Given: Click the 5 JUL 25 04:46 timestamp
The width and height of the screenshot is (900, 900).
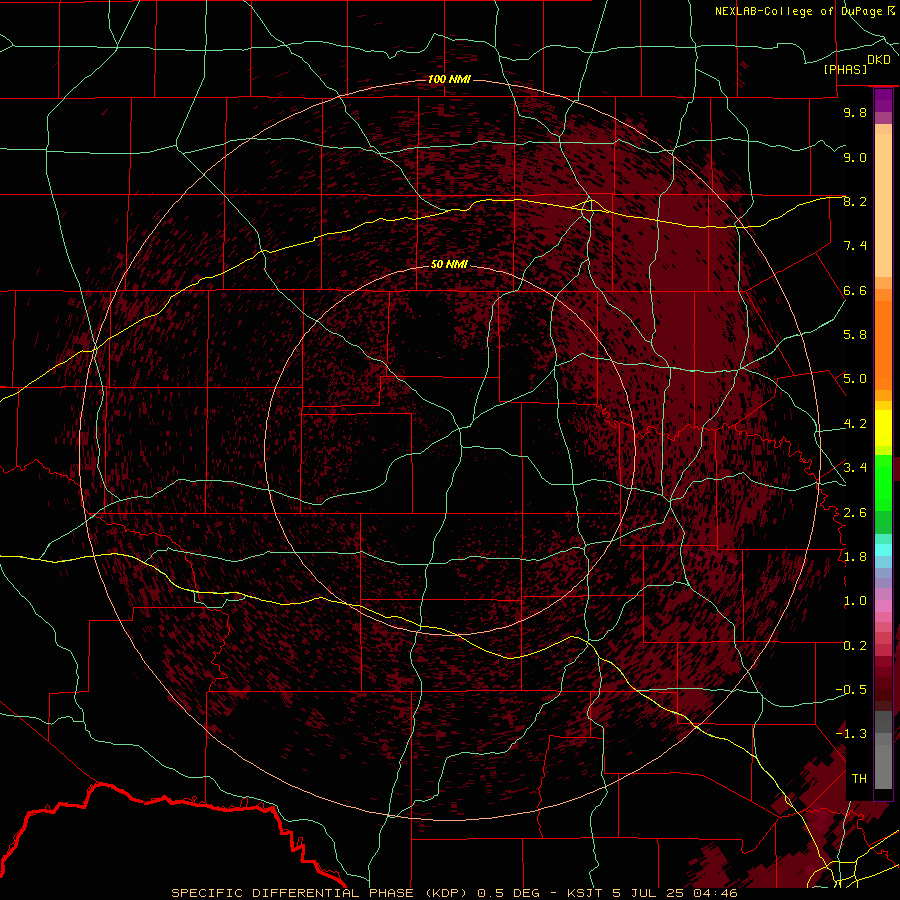Looking at the screenshot, I should 675,893.
